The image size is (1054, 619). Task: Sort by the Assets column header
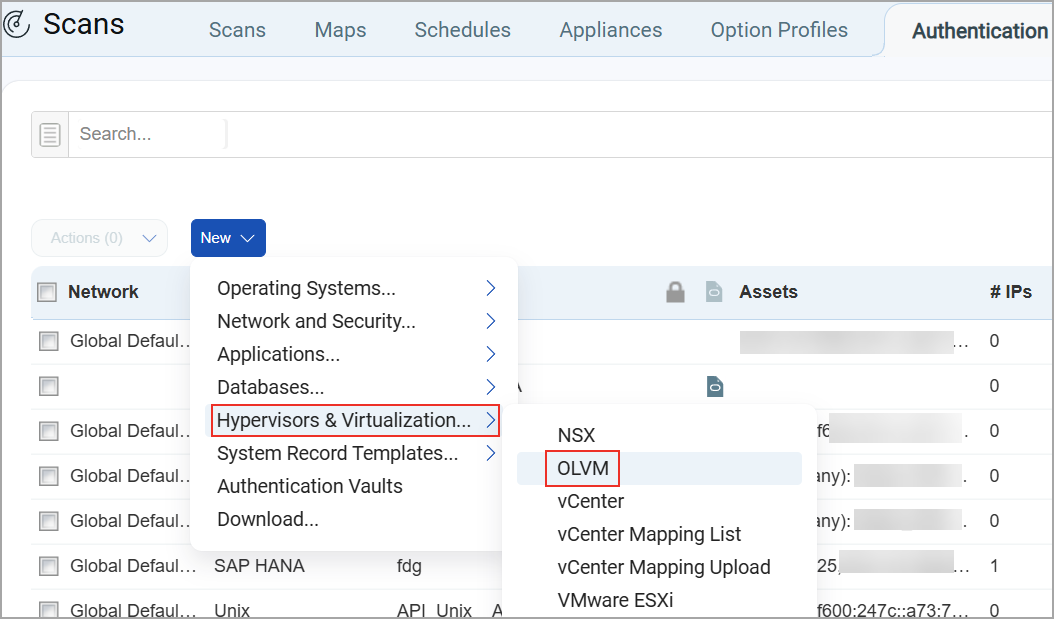(x=768, y=292)
